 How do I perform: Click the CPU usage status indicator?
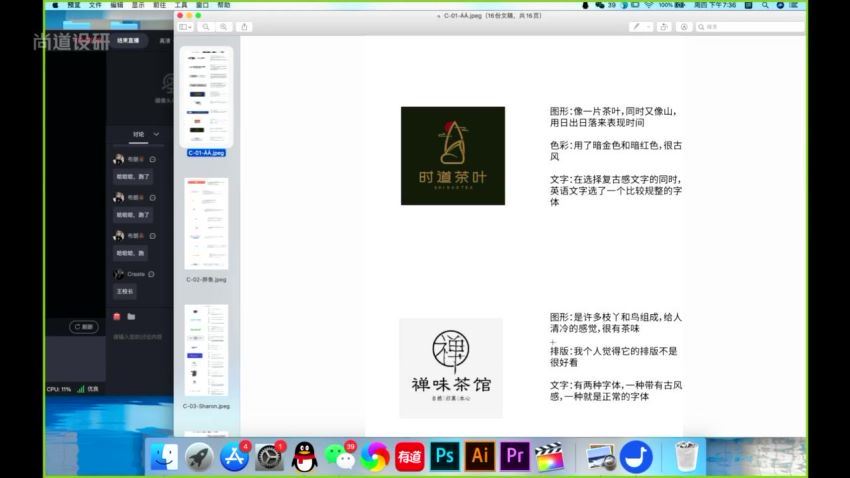click(x=59, y=389)
